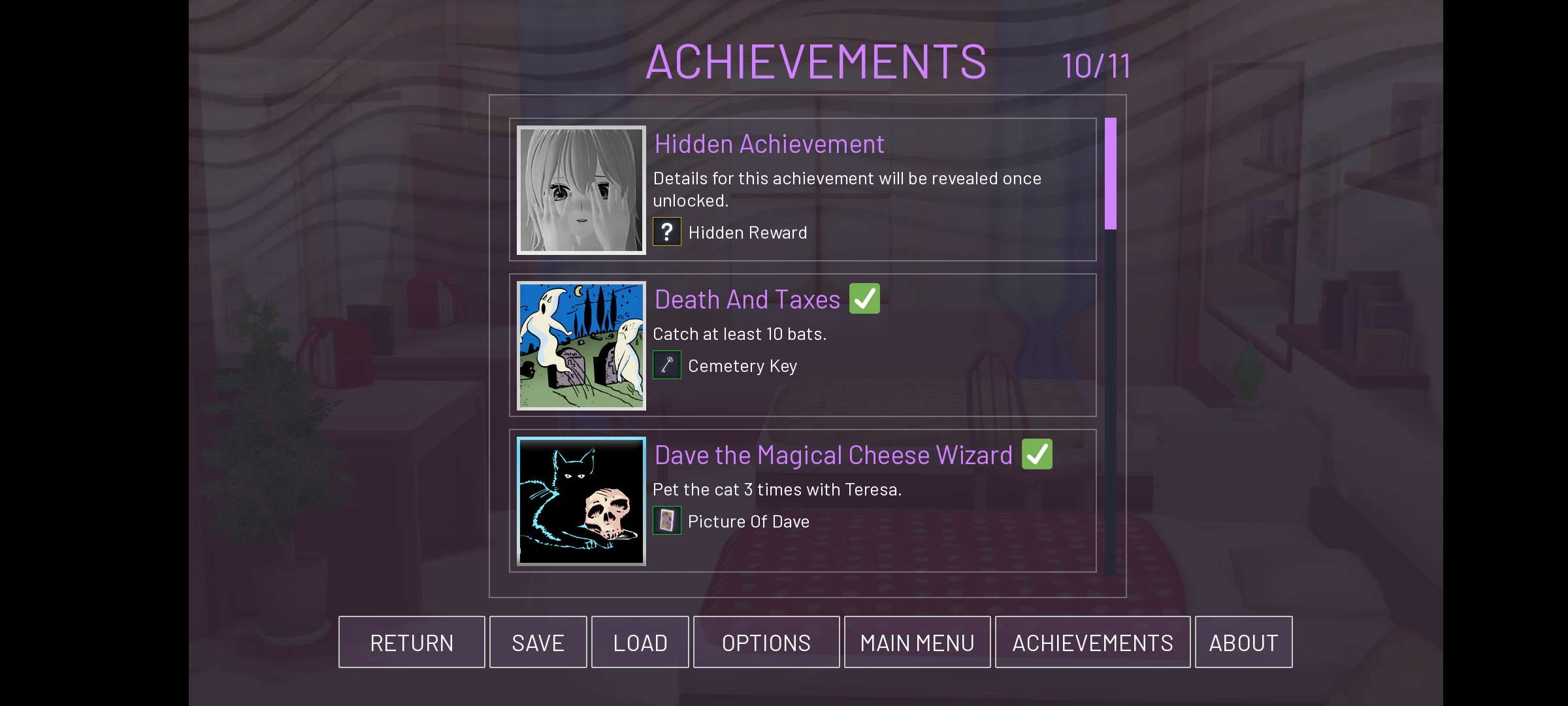Click the Hidden Reward question mark icon

pyautogui.click(x=667, y=231)
